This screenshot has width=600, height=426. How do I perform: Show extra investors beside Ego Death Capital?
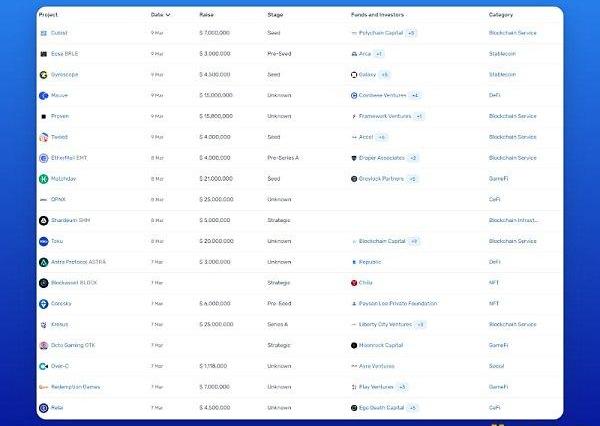click(x=412, y=408)
